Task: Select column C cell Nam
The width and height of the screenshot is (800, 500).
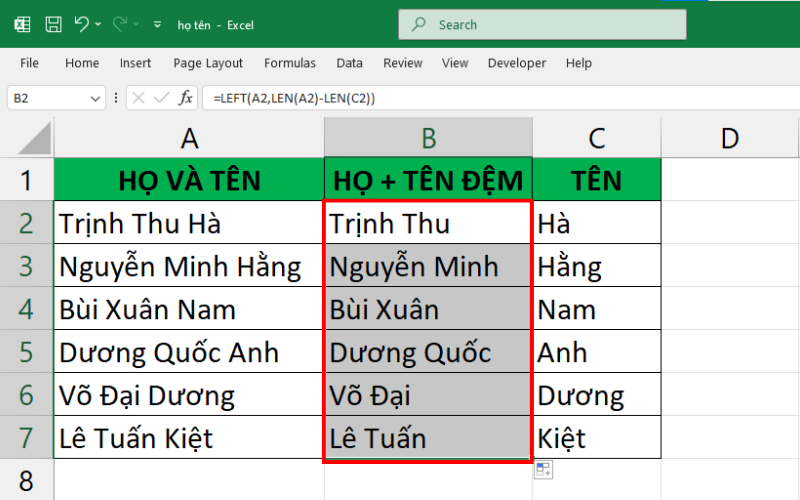Action: pos(597,308)
